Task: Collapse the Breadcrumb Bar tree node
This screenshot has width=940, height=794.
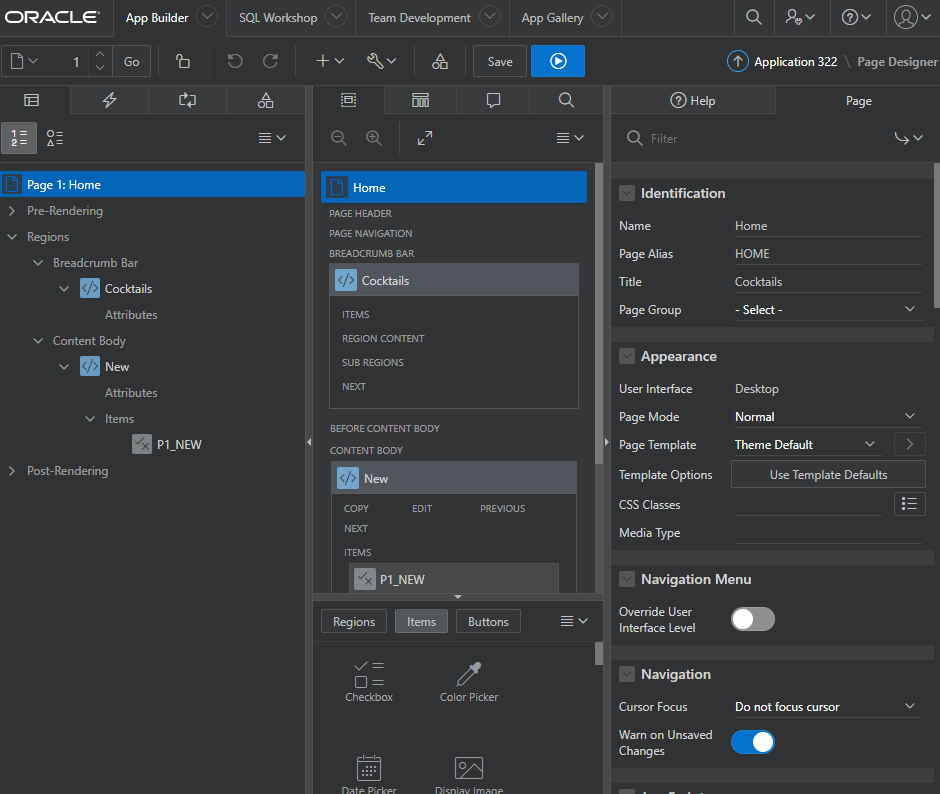Action: click(38, 263)
